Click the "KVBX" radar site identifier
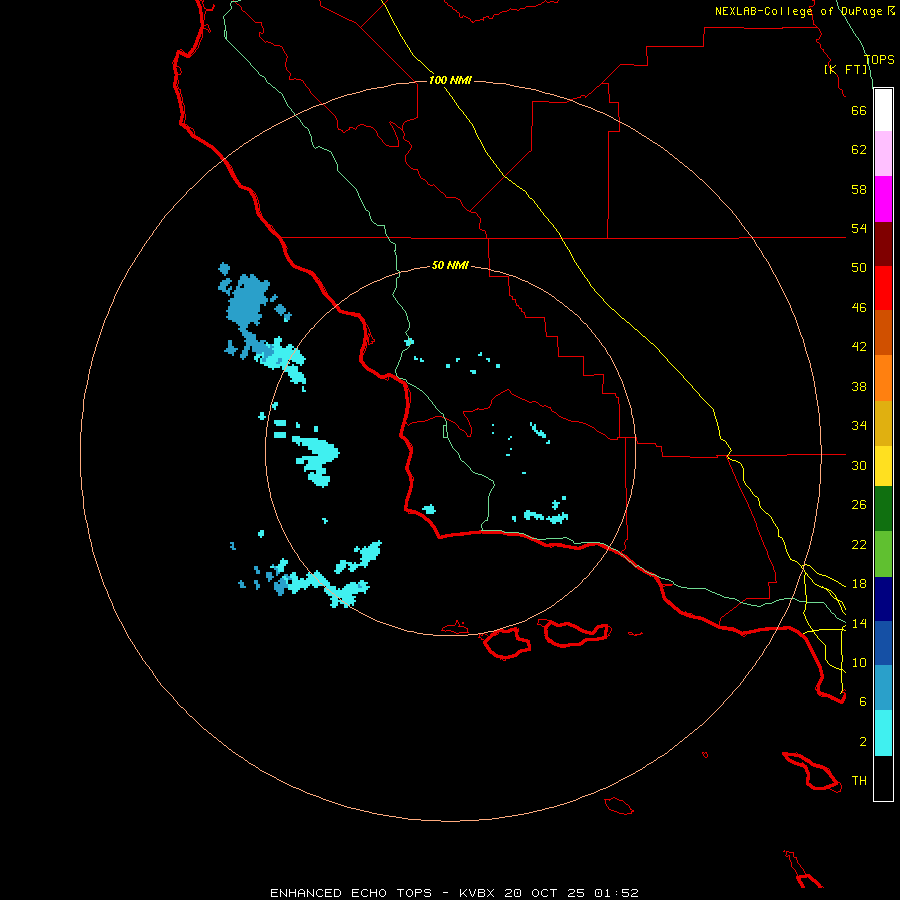This screenshot has width=900, height=900. [476, 893]
